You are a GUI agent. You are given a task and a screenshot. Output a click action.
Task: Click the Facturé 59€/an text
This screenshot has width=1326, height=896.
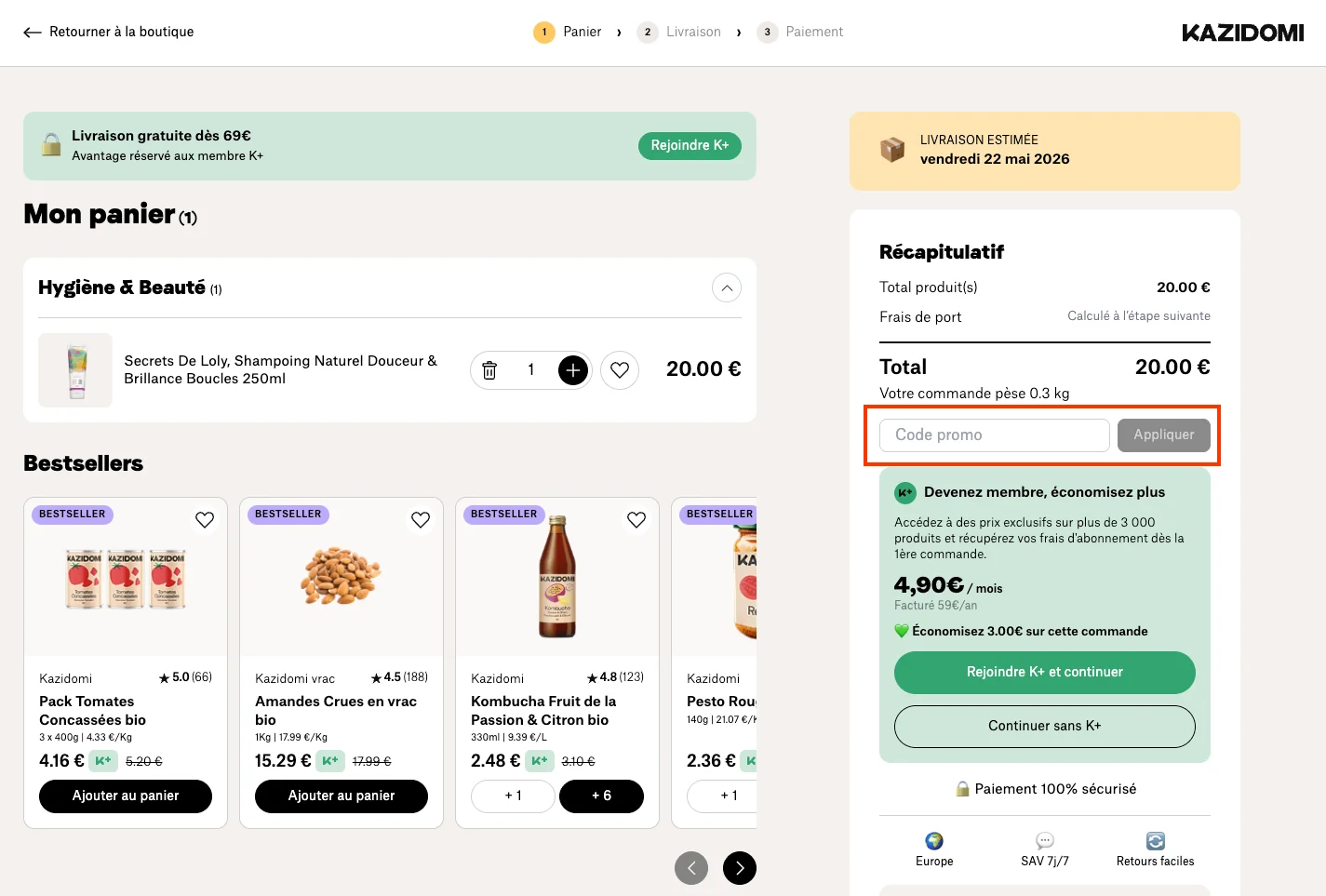[935, 606]
